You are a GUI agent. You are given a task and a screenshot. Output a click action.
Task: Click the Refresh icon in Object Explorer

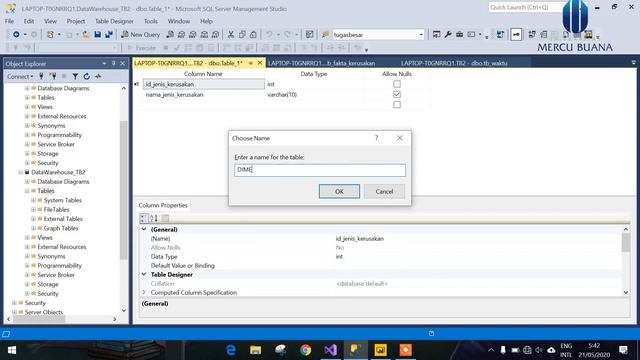pyautogui.click(x=87, y=76)
